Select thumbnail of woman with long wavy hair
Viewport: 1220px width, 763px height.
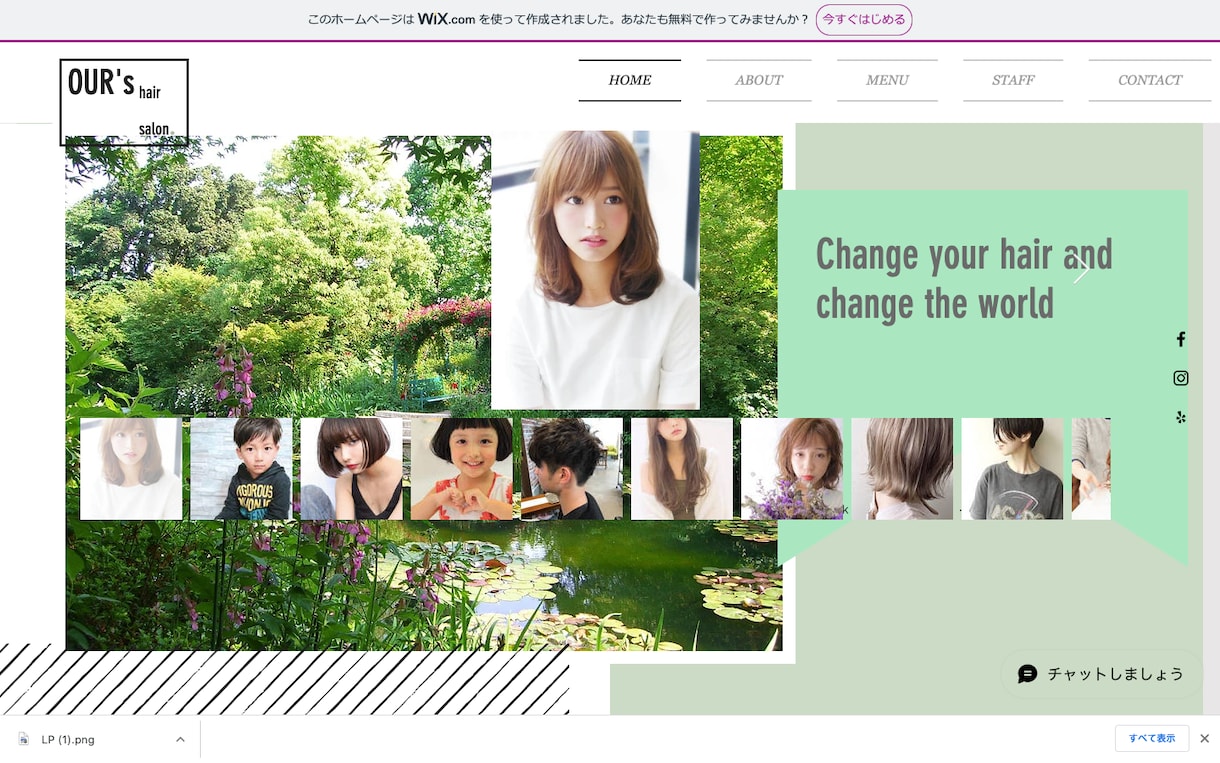pyautogui.click(x=682, y=469)
